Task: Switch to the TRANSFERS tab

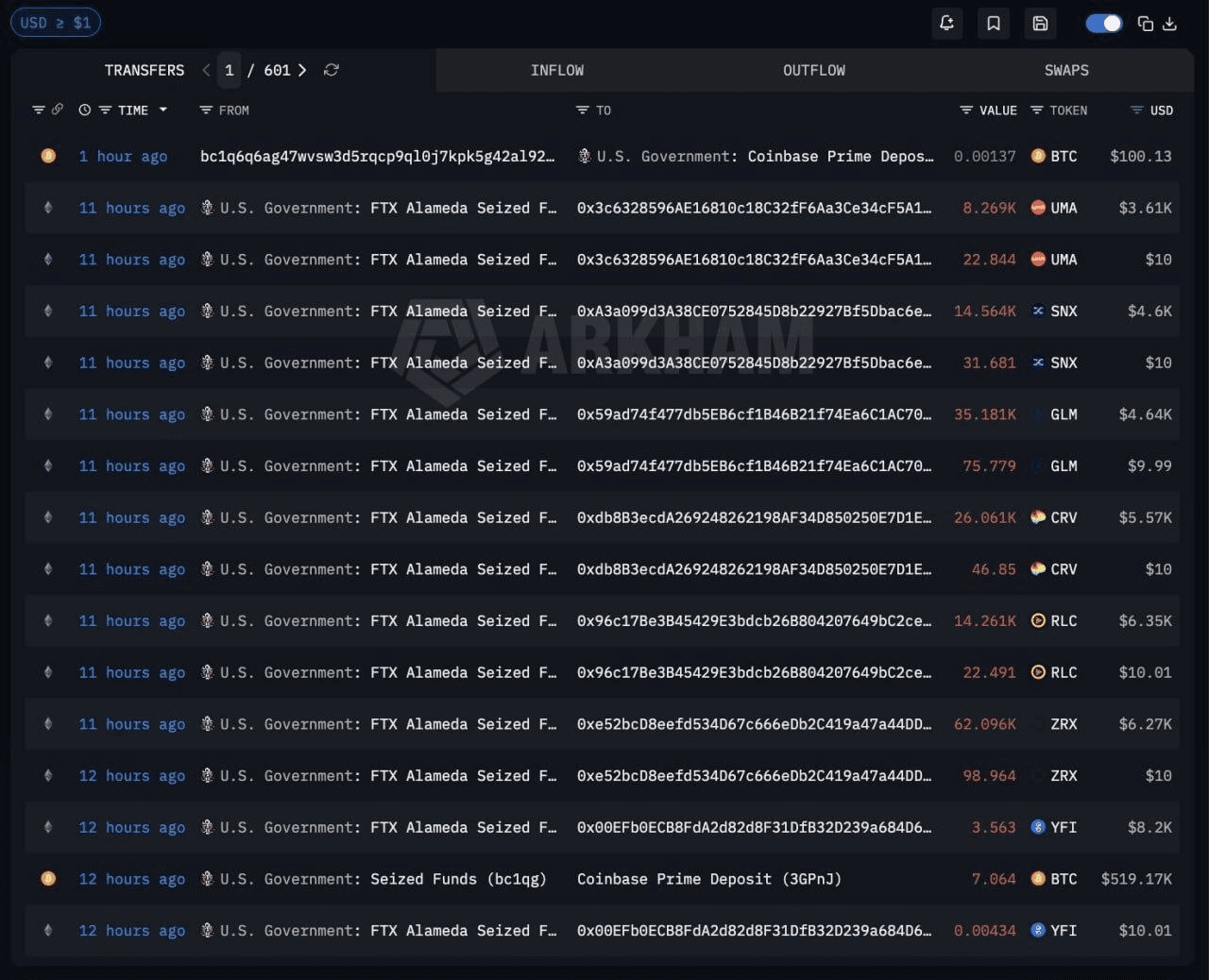Action: point(145,70)
